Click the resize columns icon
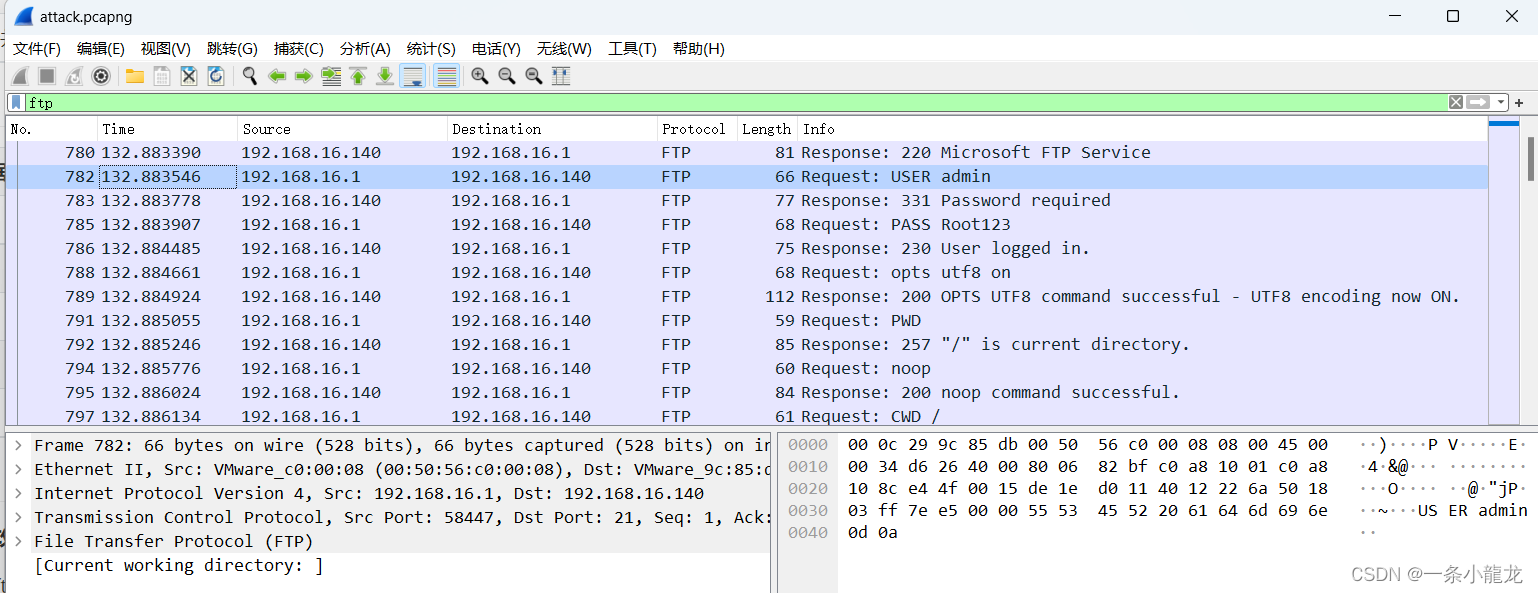 561,76
